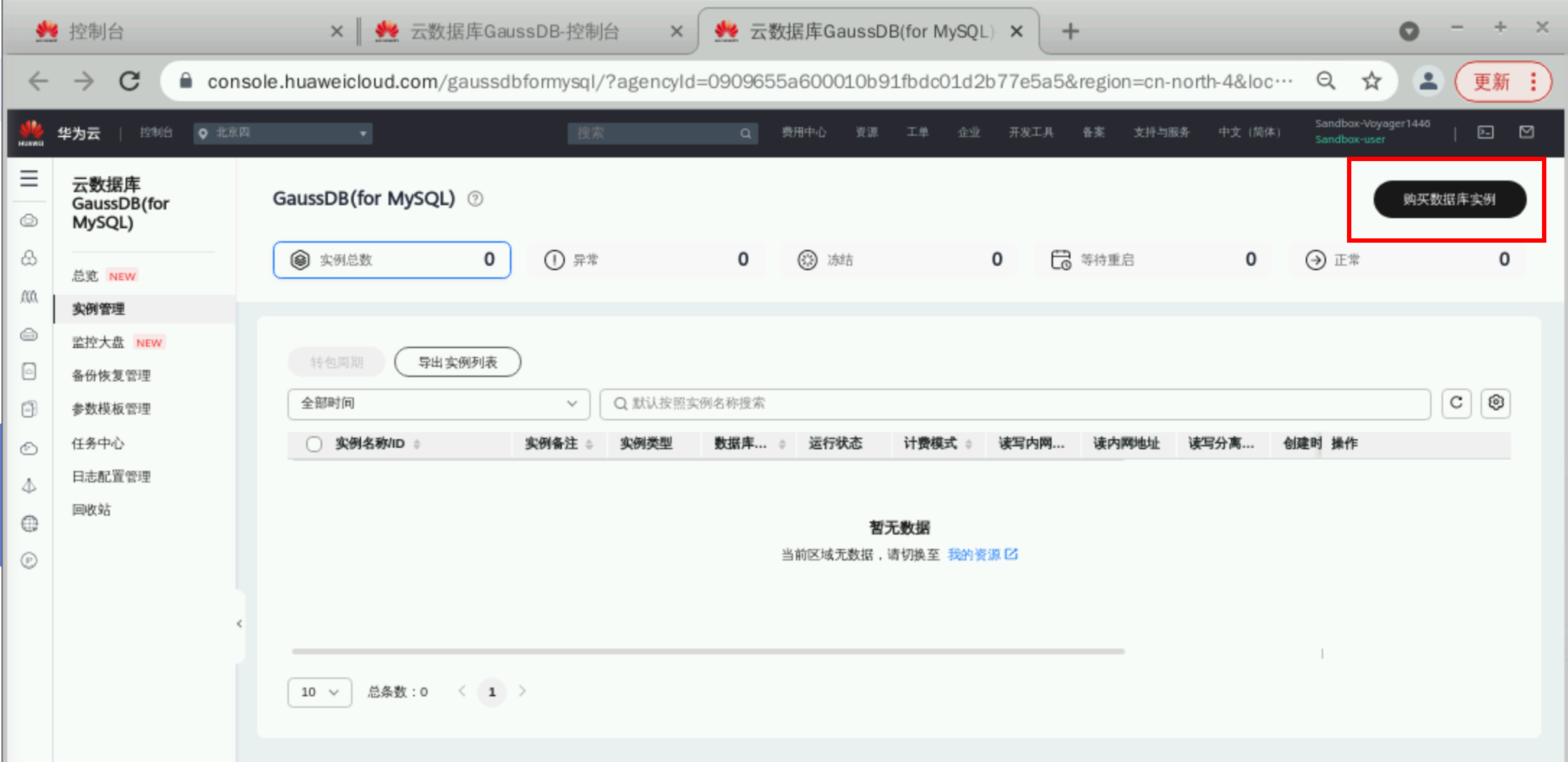The image size is (1568, 762).
Task: Sort by 计费模式 column
Action: (969, 444)
